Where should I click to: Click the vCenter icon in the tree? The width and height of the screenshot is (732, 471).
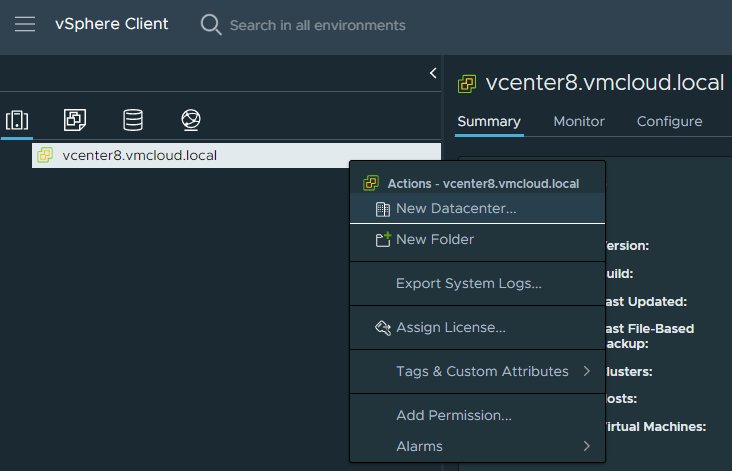tap(45, 155)
